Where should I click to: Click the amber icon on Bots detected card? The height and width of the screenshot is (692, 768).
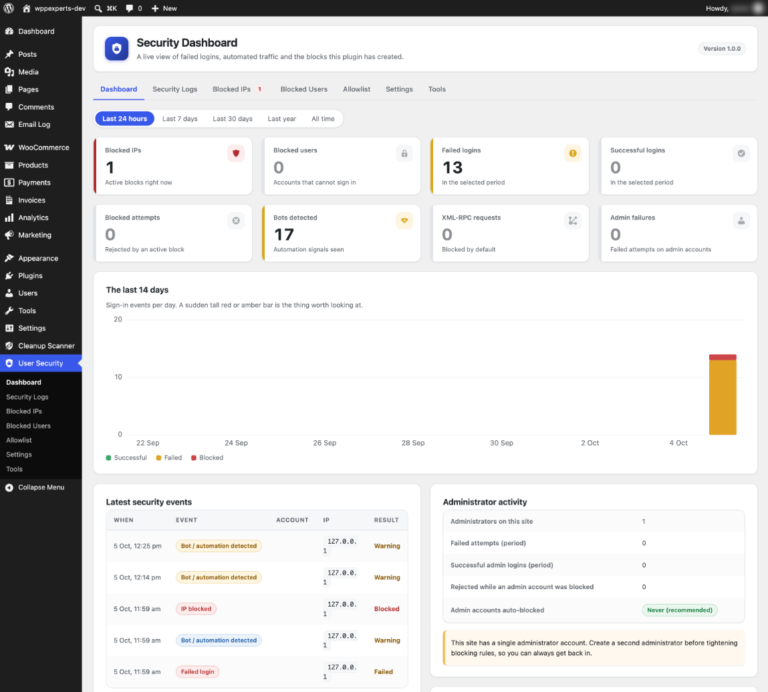point(404,220)
